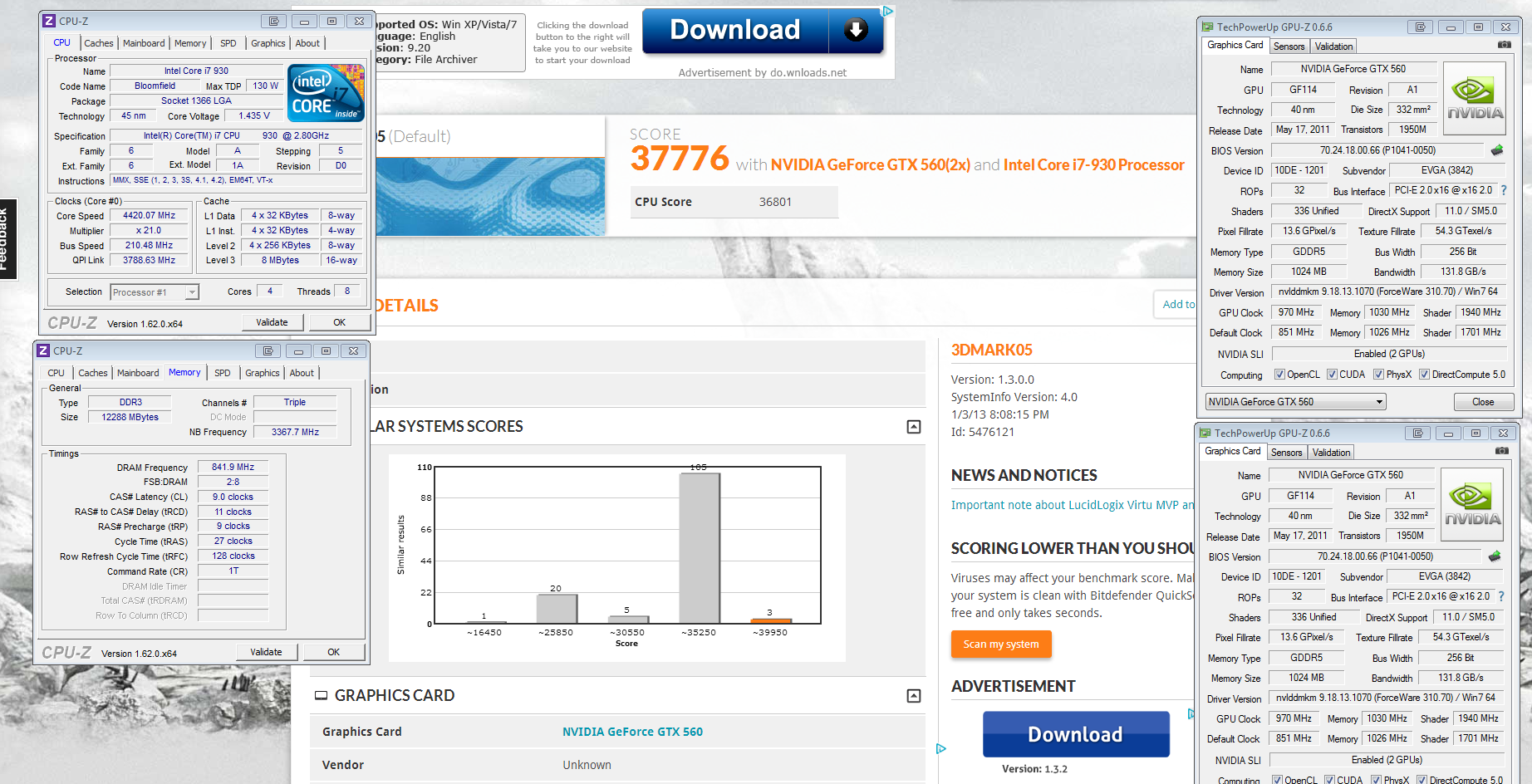The height and width of the screenshot is (784, 1532).
Task: Toggle the DirectCompute 5.0 checkbox in the upper GPU-Z
Action: tap(1424, 375)
